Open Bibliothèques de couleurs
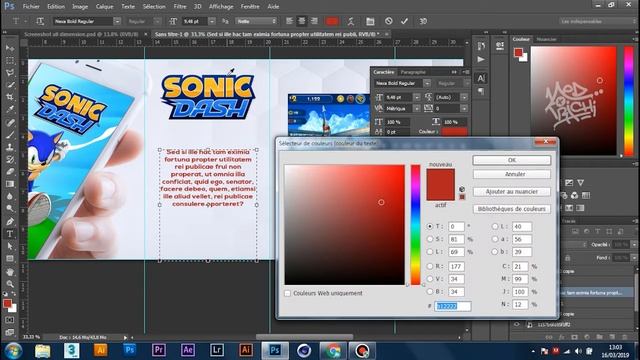Screen dimensions: 640x360 point(512,209)
